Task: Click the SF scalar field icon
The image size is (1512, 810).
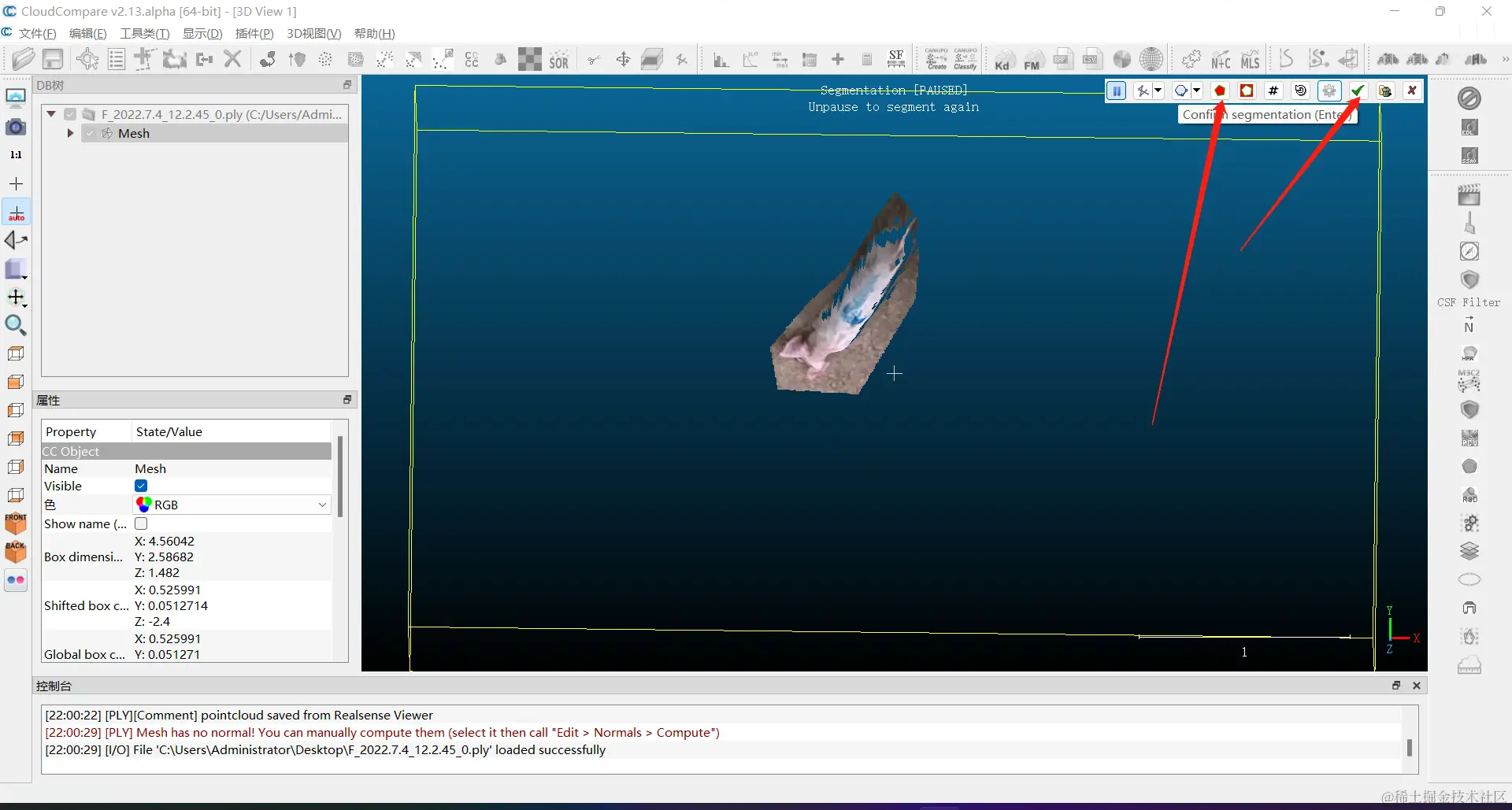Action: [896, 59]
